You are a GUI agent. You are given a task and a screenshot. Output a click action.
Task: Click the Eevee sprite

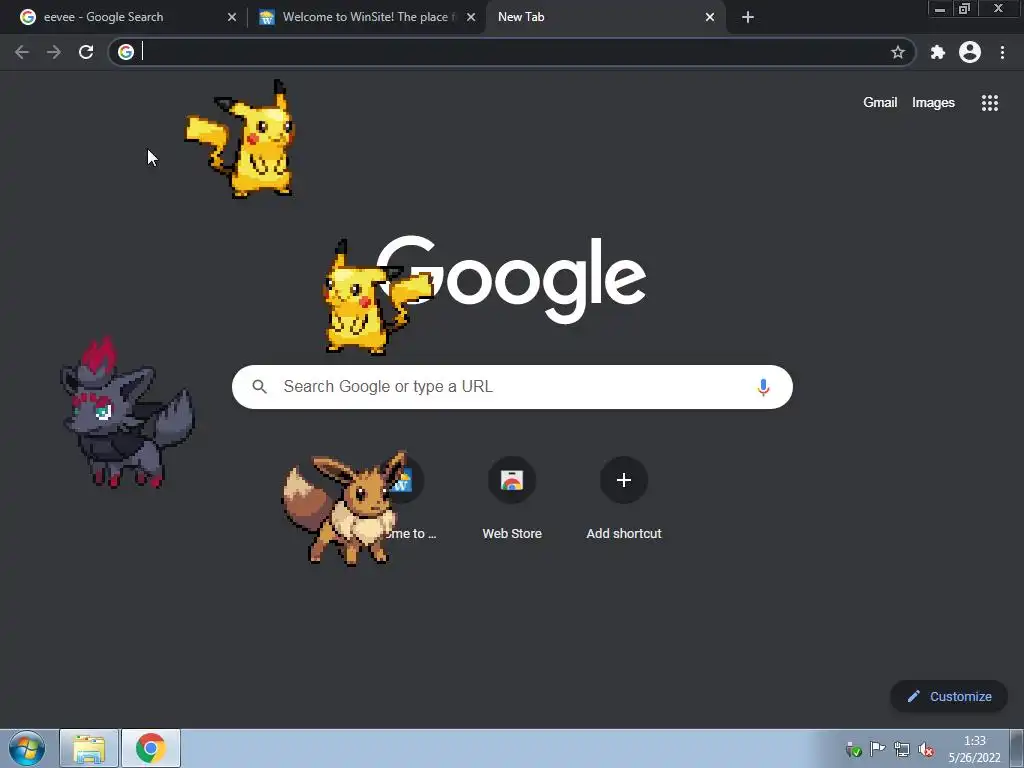click(x=346, y=508)
